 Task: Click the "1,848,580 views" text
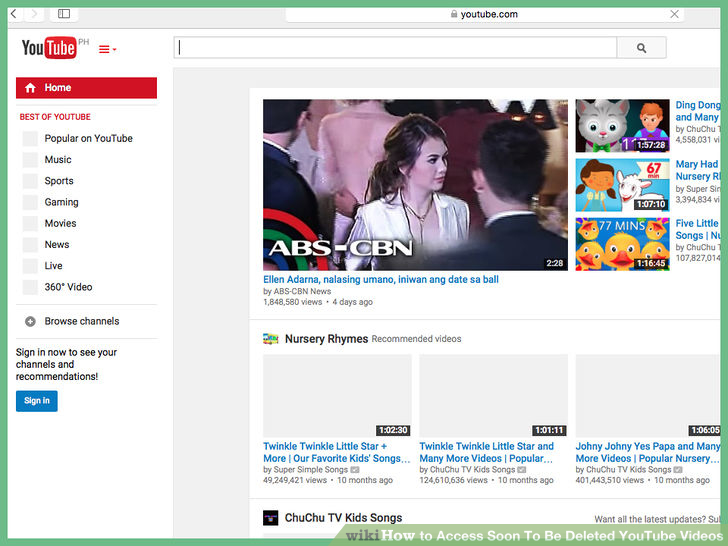tap(292, 302)
